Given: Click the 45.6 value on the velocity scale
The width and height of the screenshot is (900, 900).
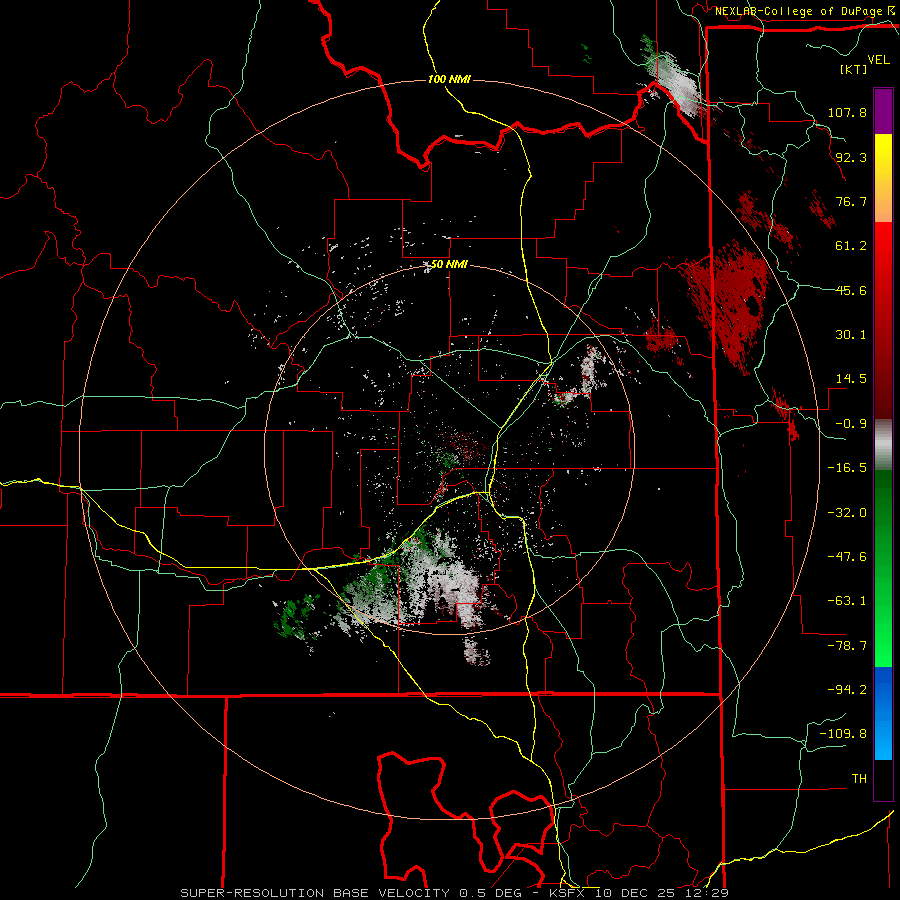Looking at the screenshot, I should coord(851,290).
